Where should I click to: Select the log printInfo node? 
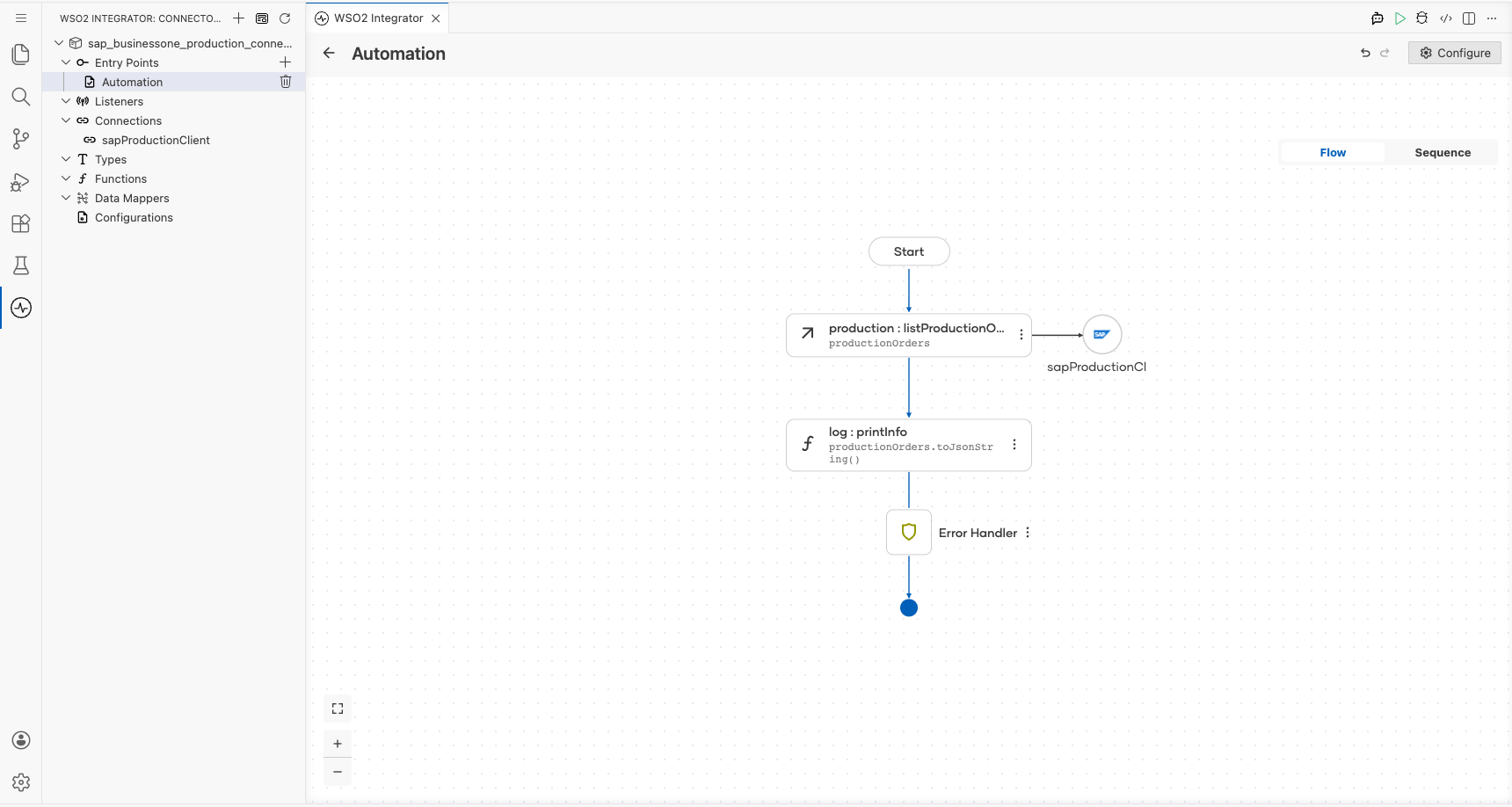click(909, 445)
